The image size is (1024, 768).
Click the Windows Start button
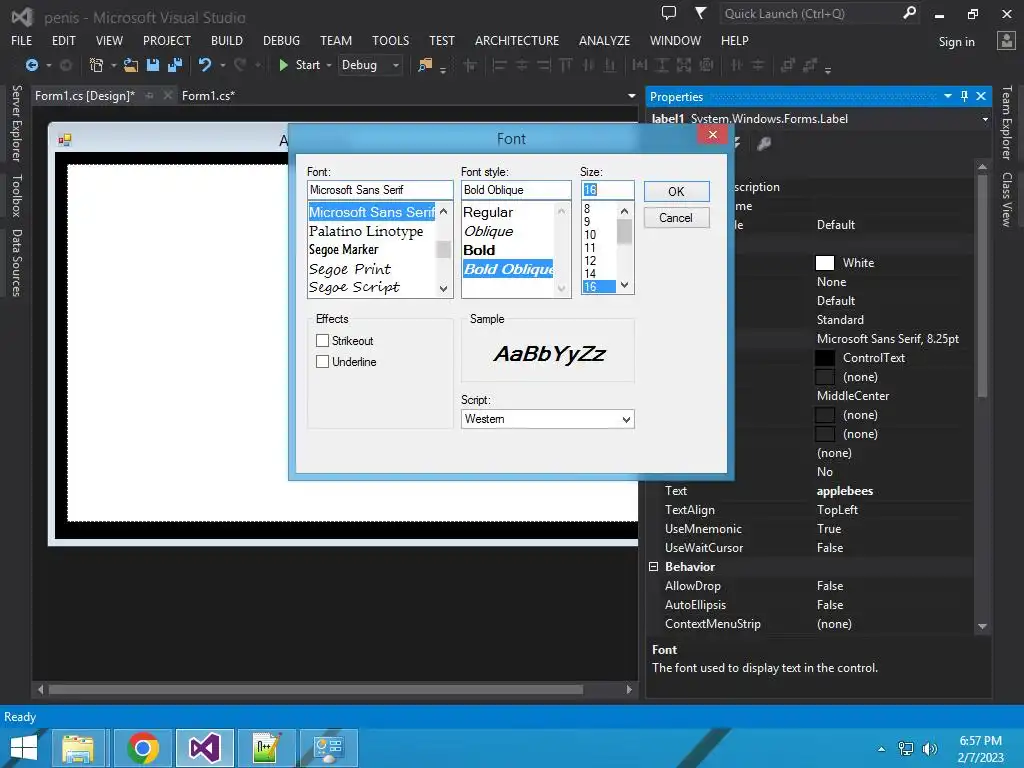pyautogui.click(x=24, y=748)
